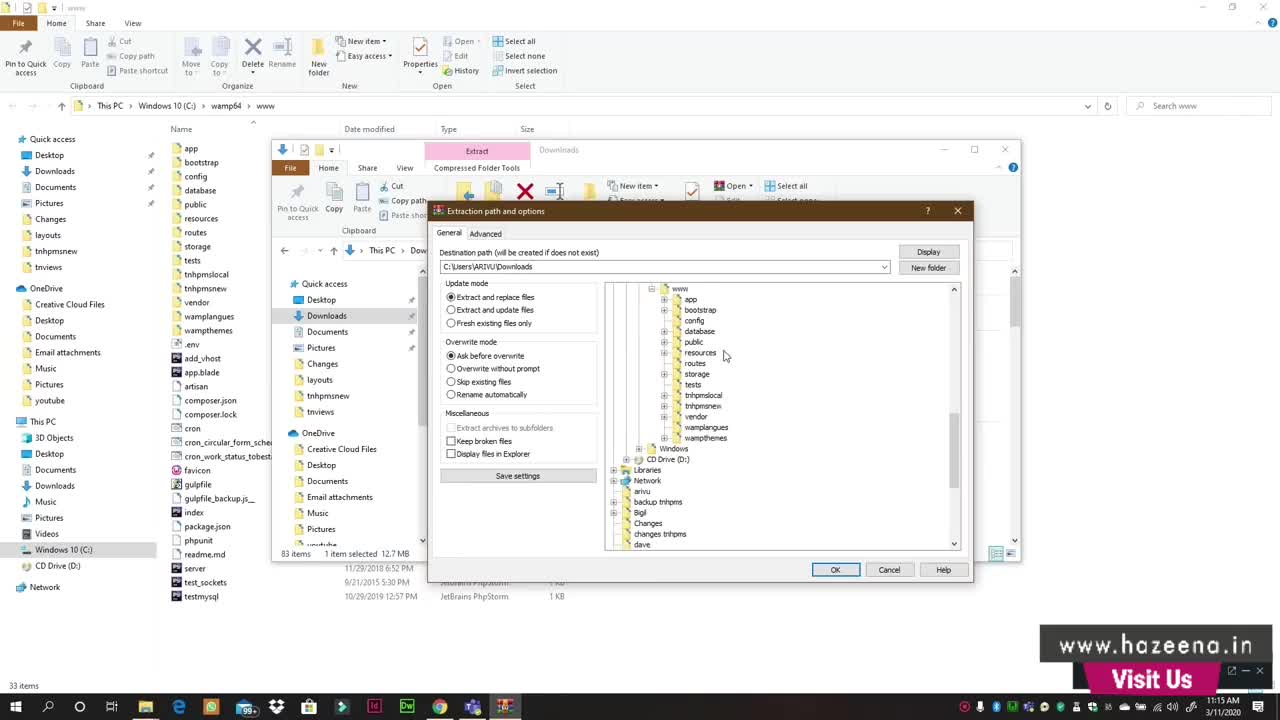Screen dimensions: 1280x720
Task: Confirm extraction with OK button
Action: pyautogui.click(x=835, y=570)
